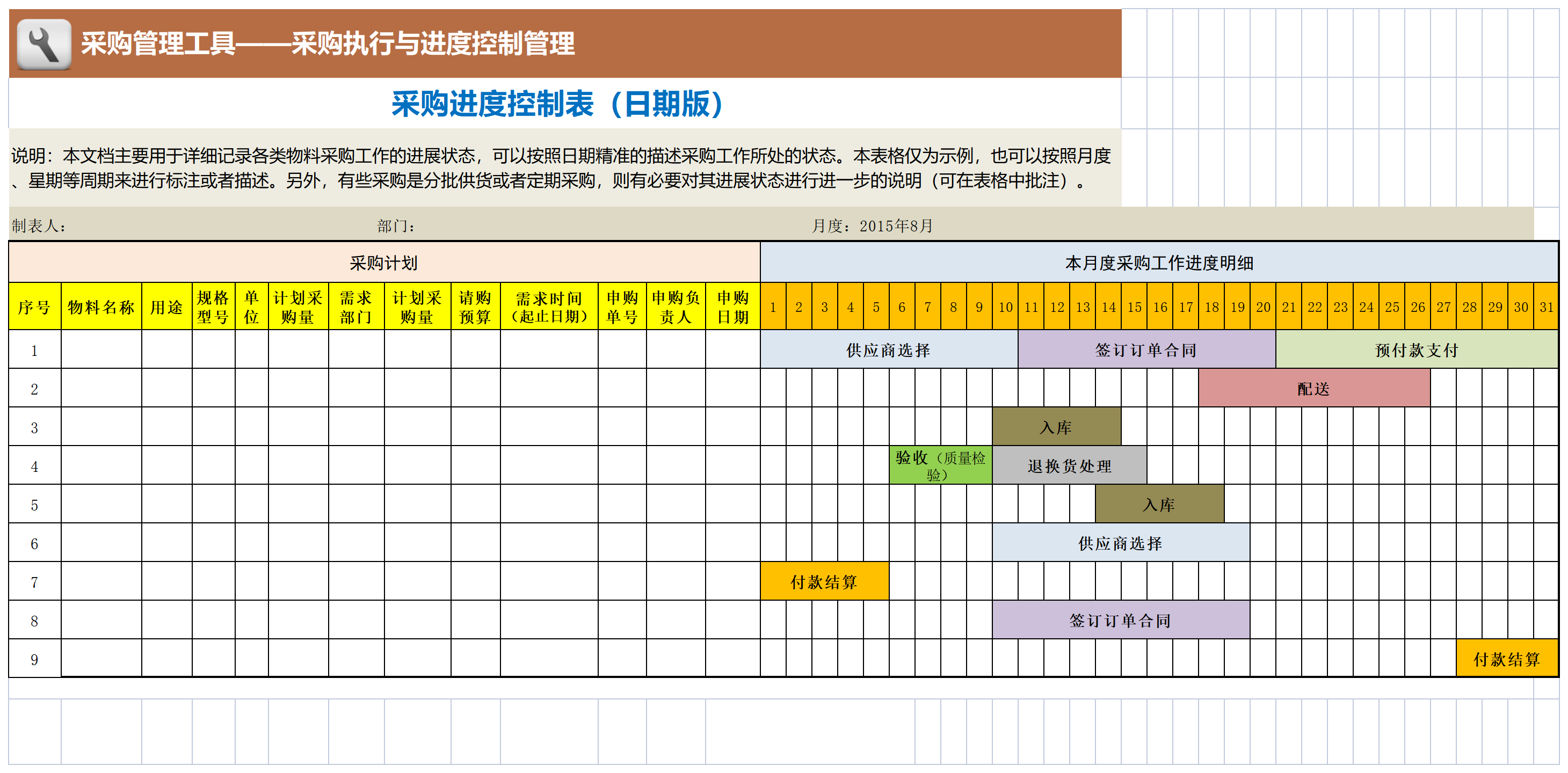Select the 签订订单合同 bar in row 8
The height and width of the screenshot is (773, 1568).
coord(1121,620)
